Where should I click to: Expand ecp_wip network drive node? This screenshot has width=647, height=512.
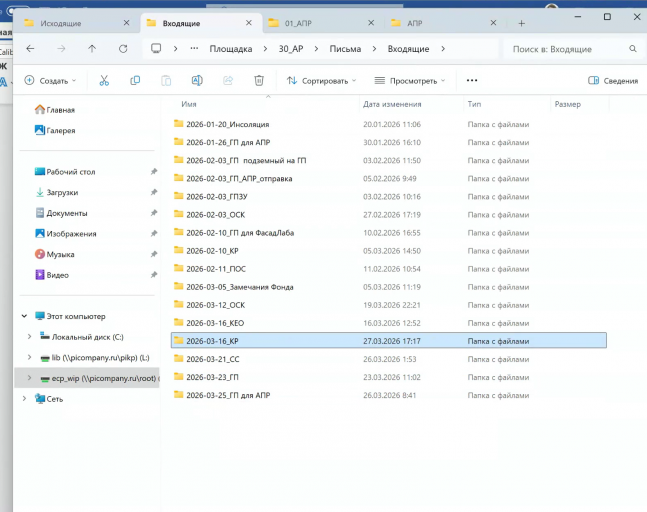click(29, 378)
